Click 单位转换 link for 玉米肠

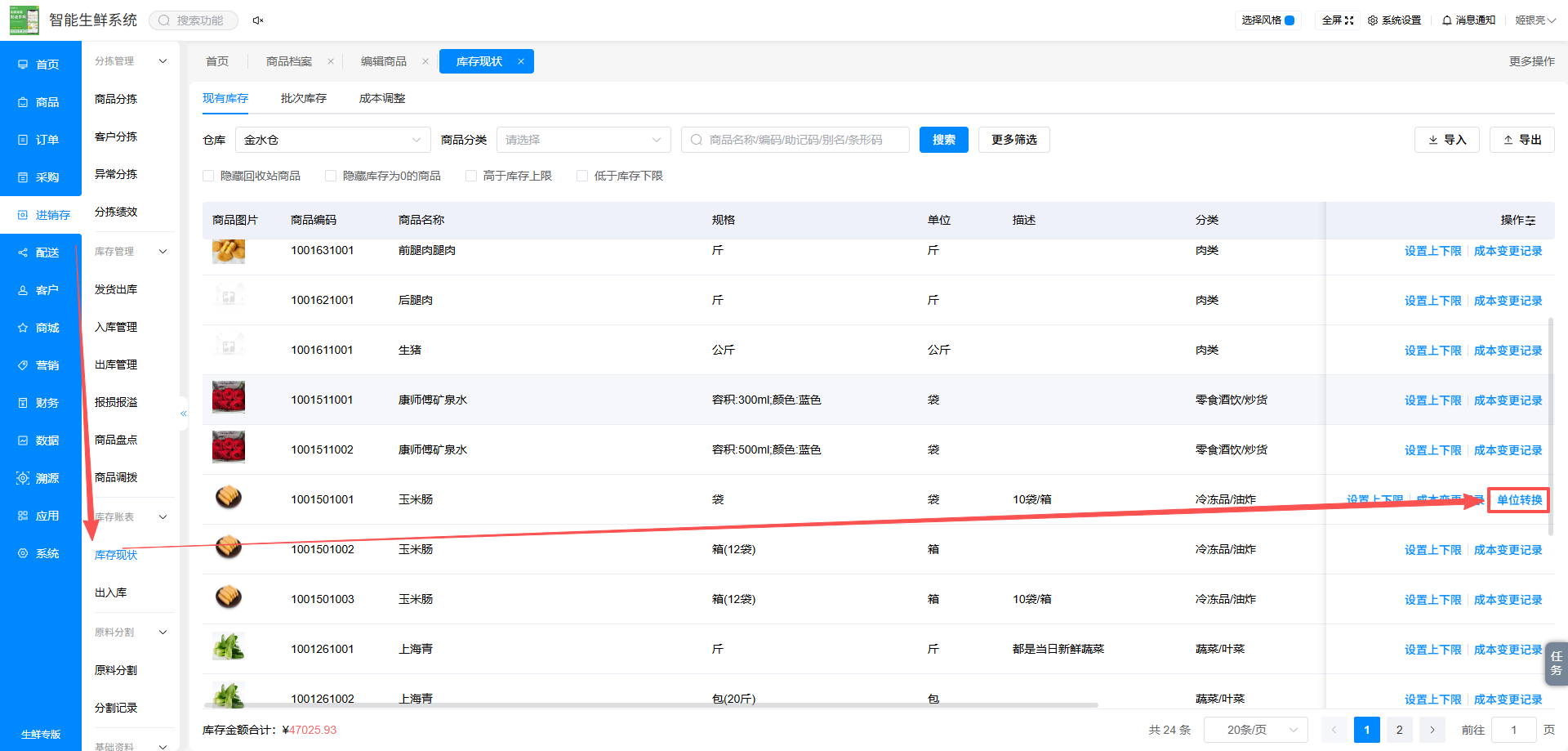tap(1519, 500)
